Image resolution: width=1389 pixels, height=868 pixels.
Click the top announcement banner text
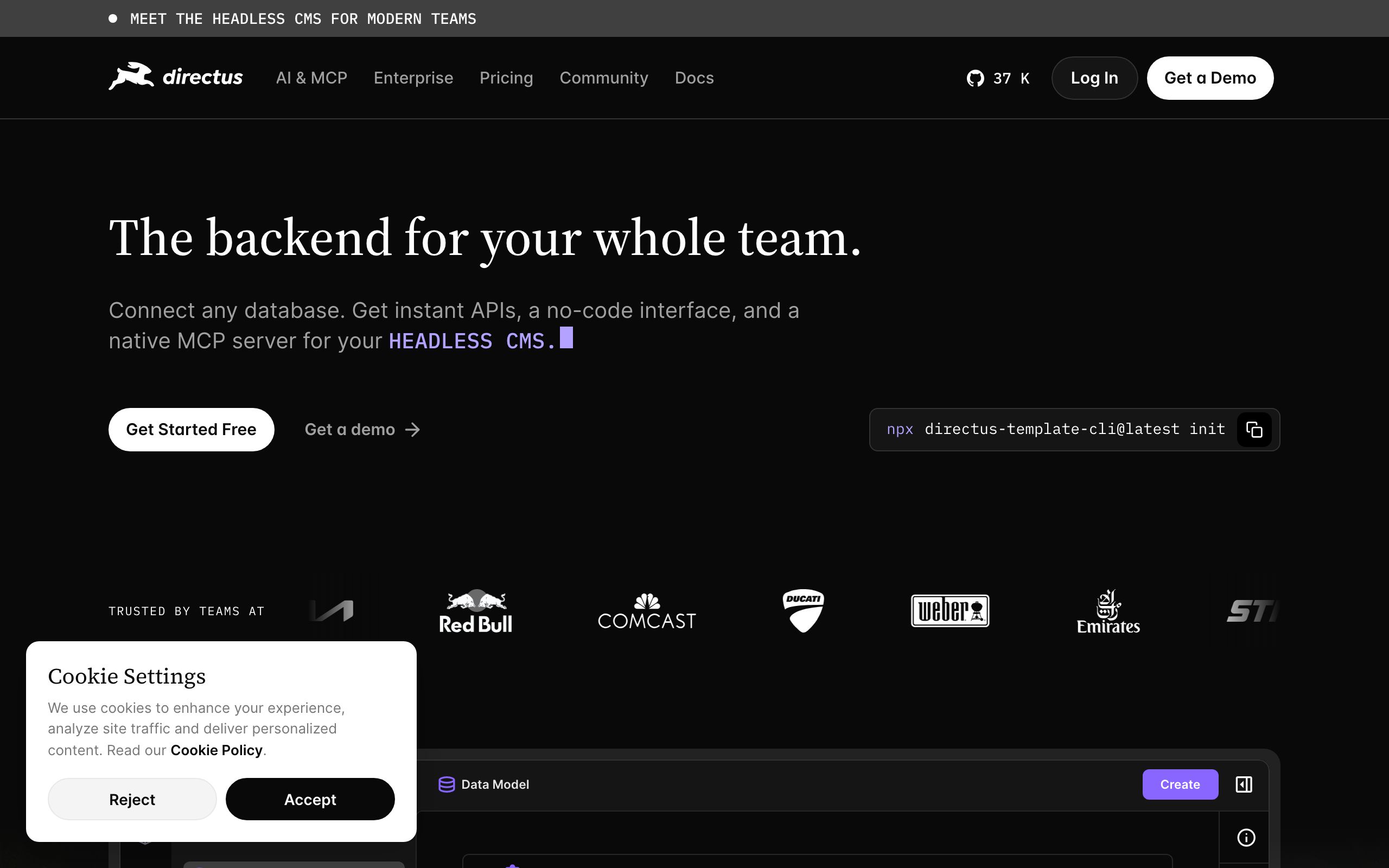coord(303,19)
